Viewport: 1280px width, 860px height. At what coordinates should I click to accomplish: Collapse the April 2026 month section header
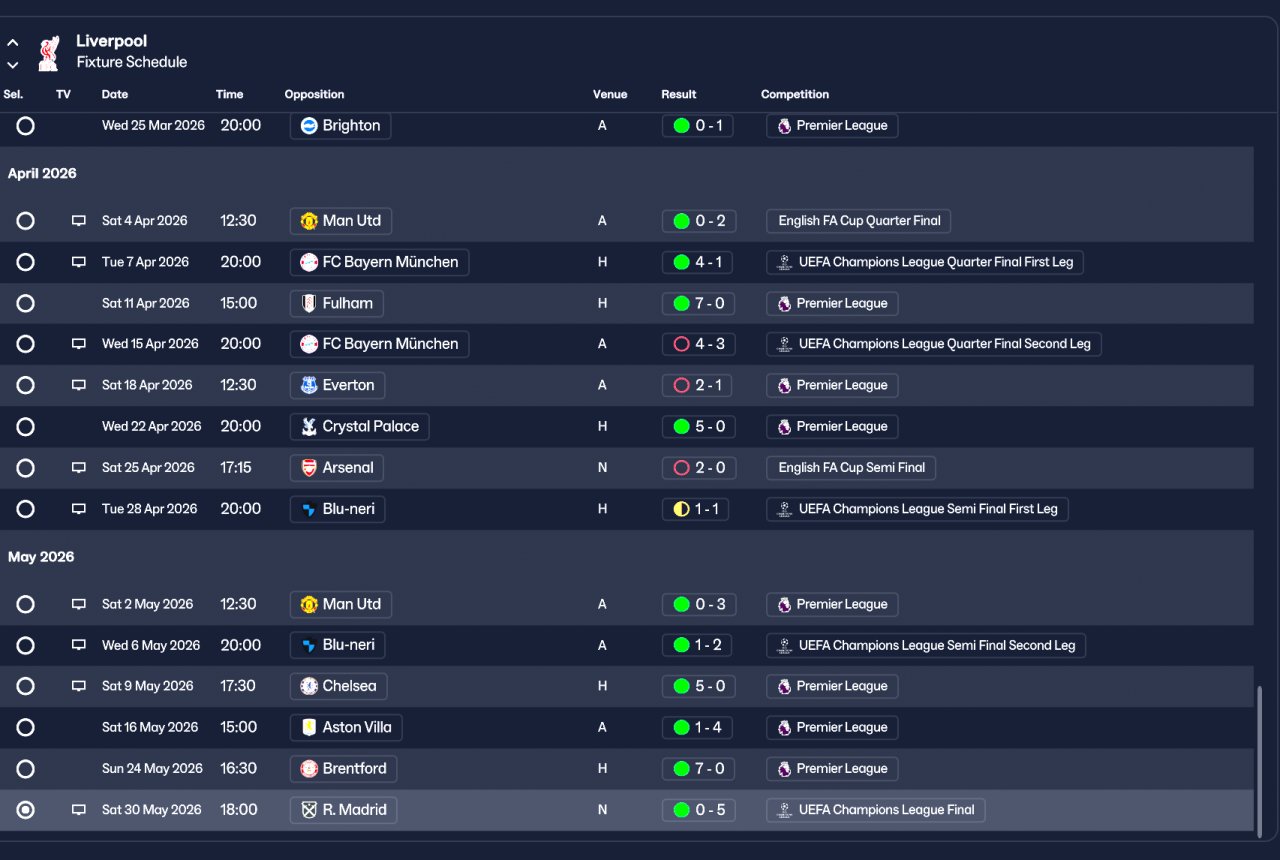(42, 174)
